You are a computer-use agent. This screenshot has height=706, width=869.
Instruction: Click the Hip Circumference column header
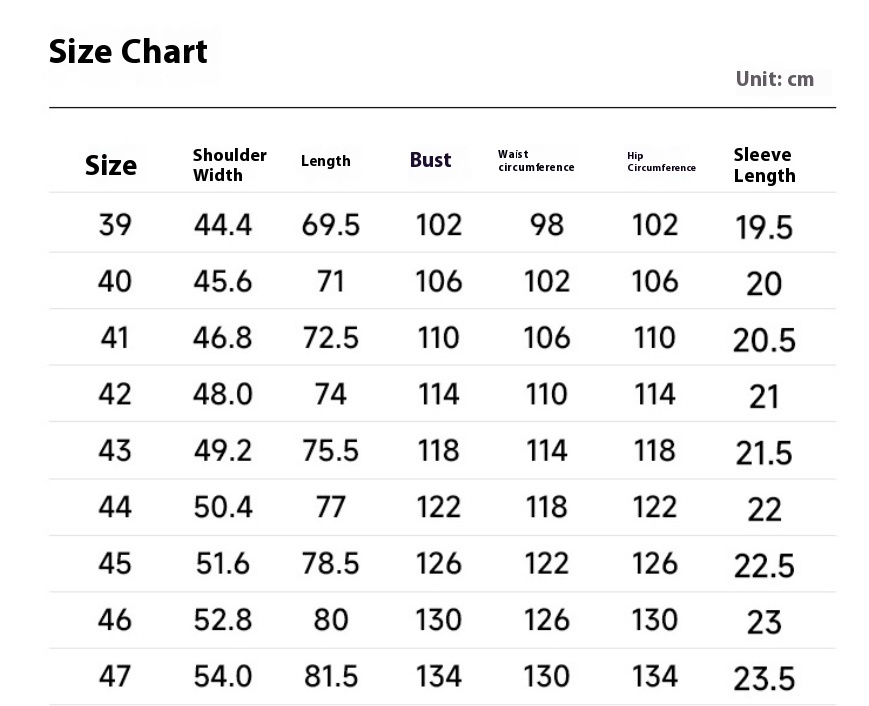tap(661, 162)
